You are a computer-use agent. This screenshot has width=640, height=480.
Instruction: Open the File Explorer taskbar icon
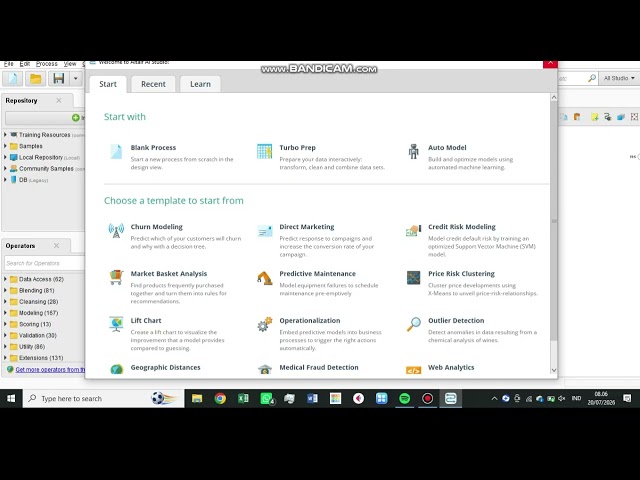197,398
